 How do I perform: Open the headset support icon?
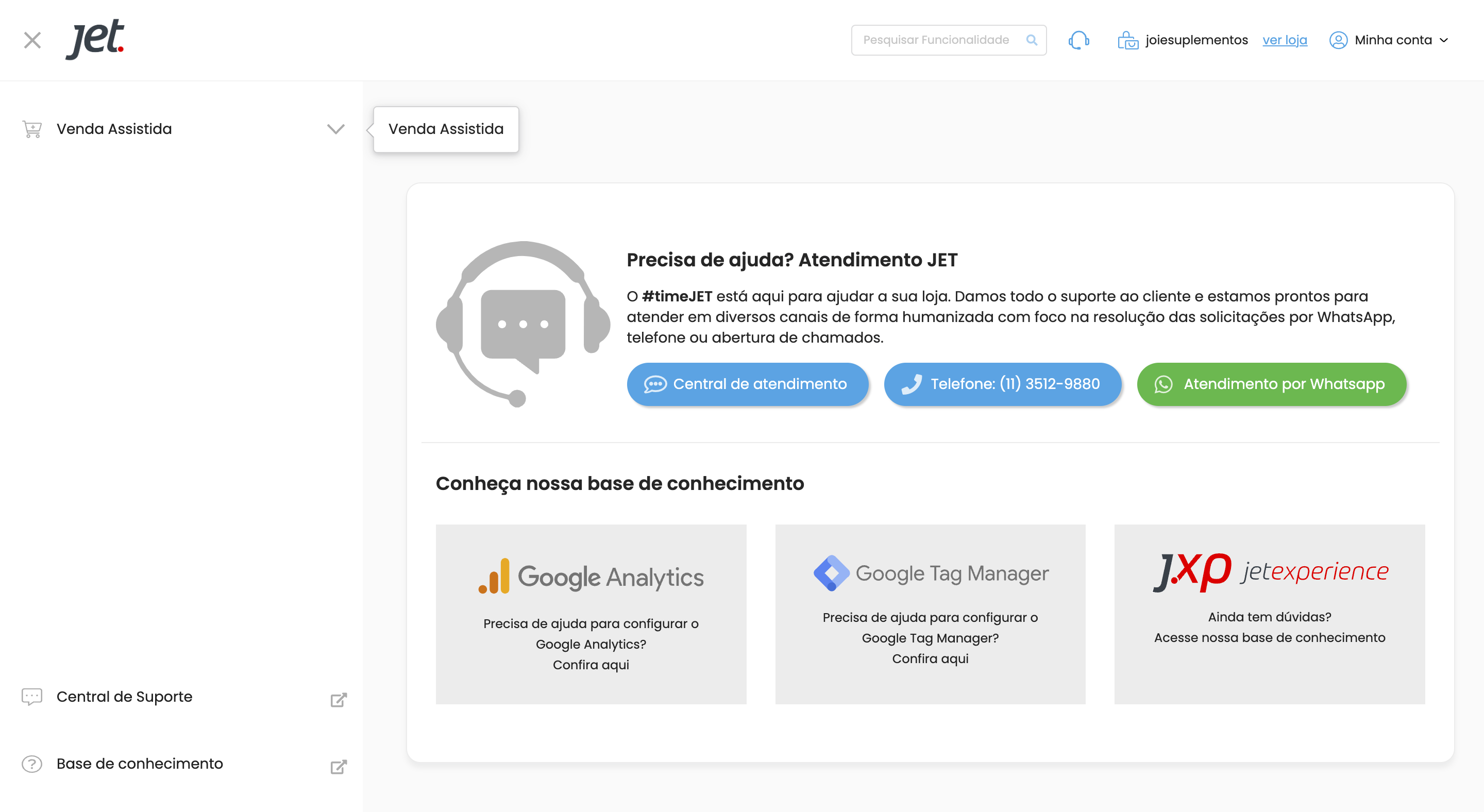[x=1078, y=40]
